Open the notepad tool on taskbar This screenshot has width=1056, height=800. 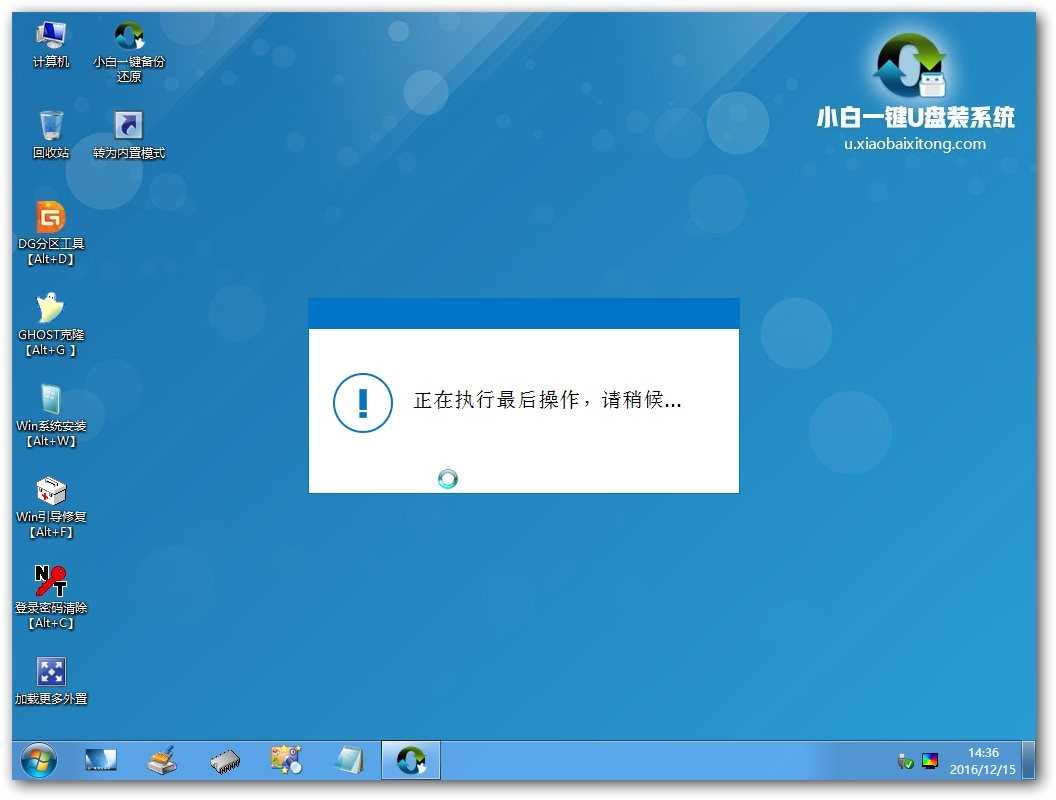coord(348,760)
